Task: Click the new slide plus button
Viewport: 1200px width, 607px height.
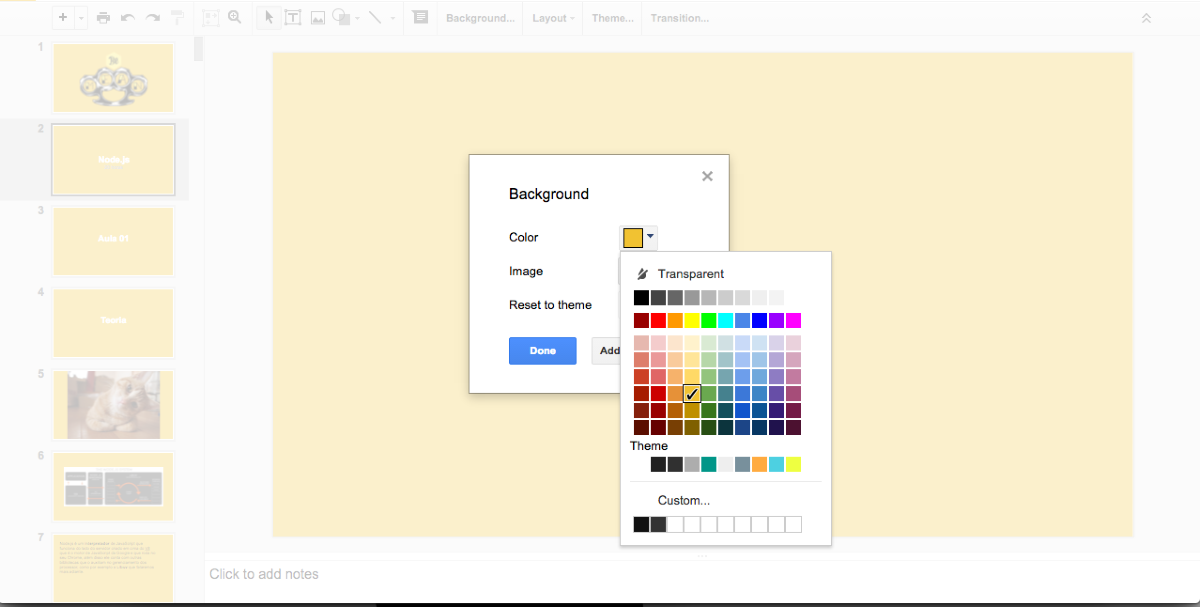Action: (x=63, y=17)
